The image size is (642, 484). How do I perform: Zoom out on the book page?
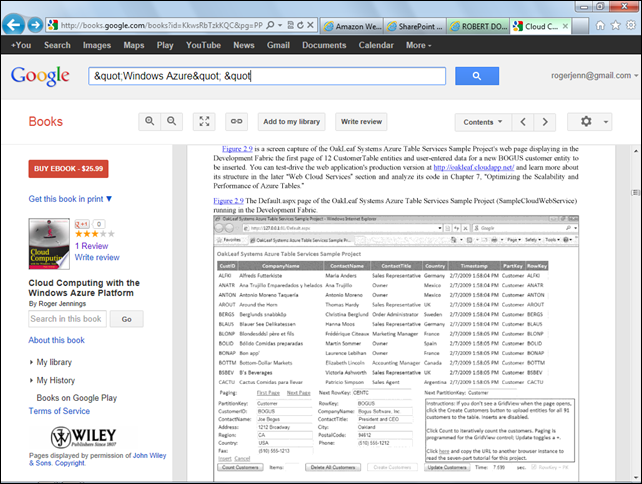172,122
